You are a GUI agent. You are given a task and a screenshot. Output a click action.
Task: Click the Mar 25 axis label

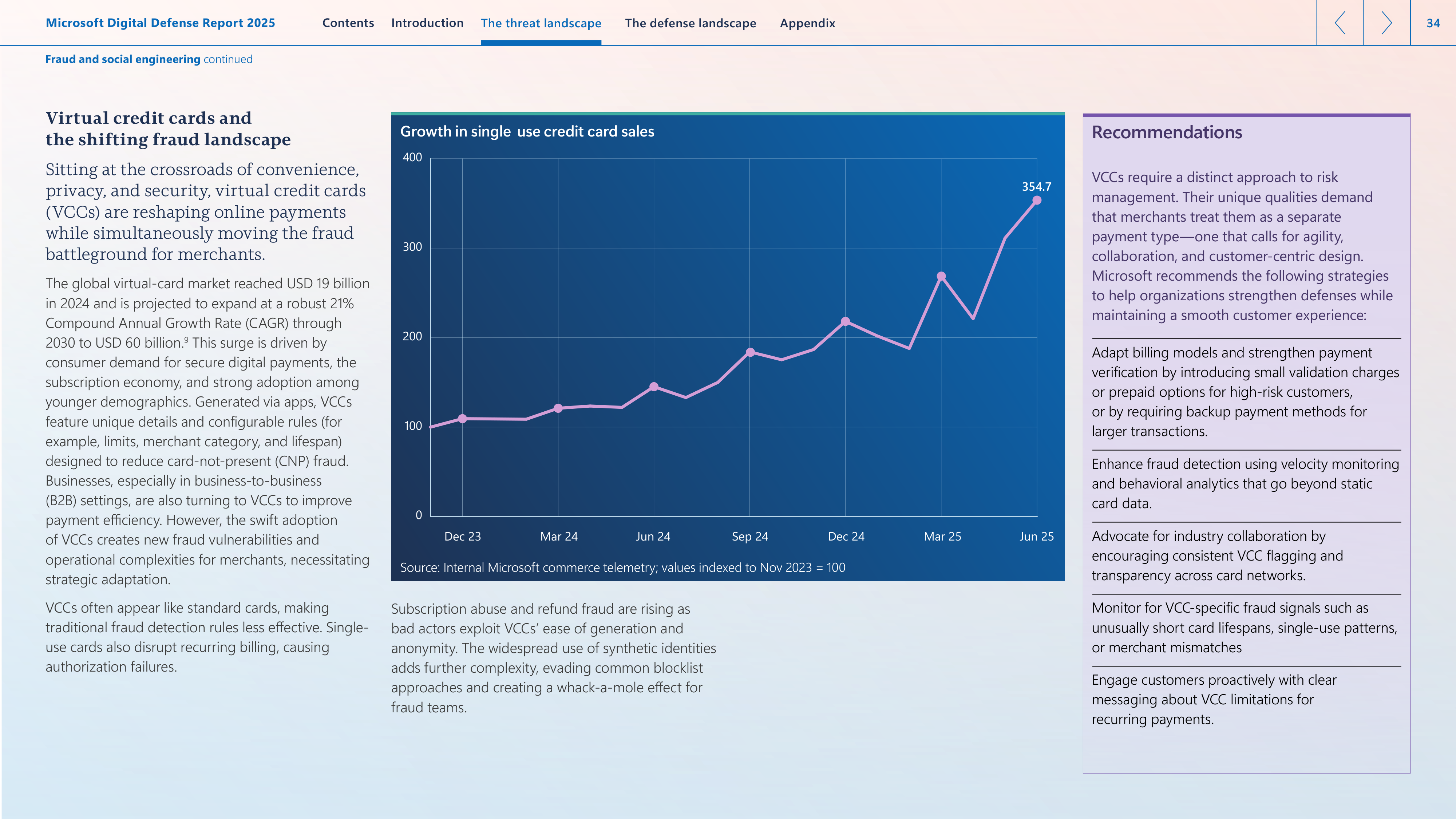pyautogui.click(x=942, y=537)
